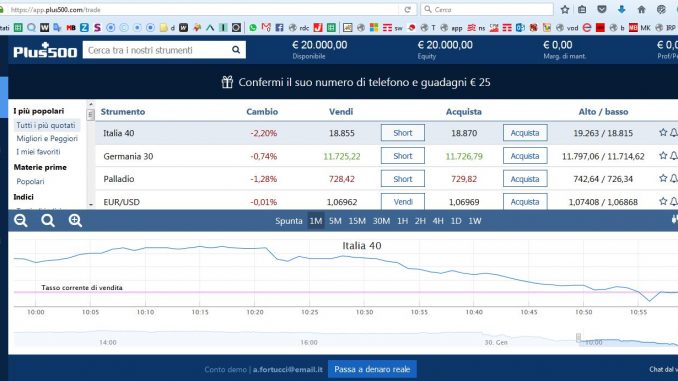
Task: Switch chart to 30M timeframe
Action: coord(381,221)
